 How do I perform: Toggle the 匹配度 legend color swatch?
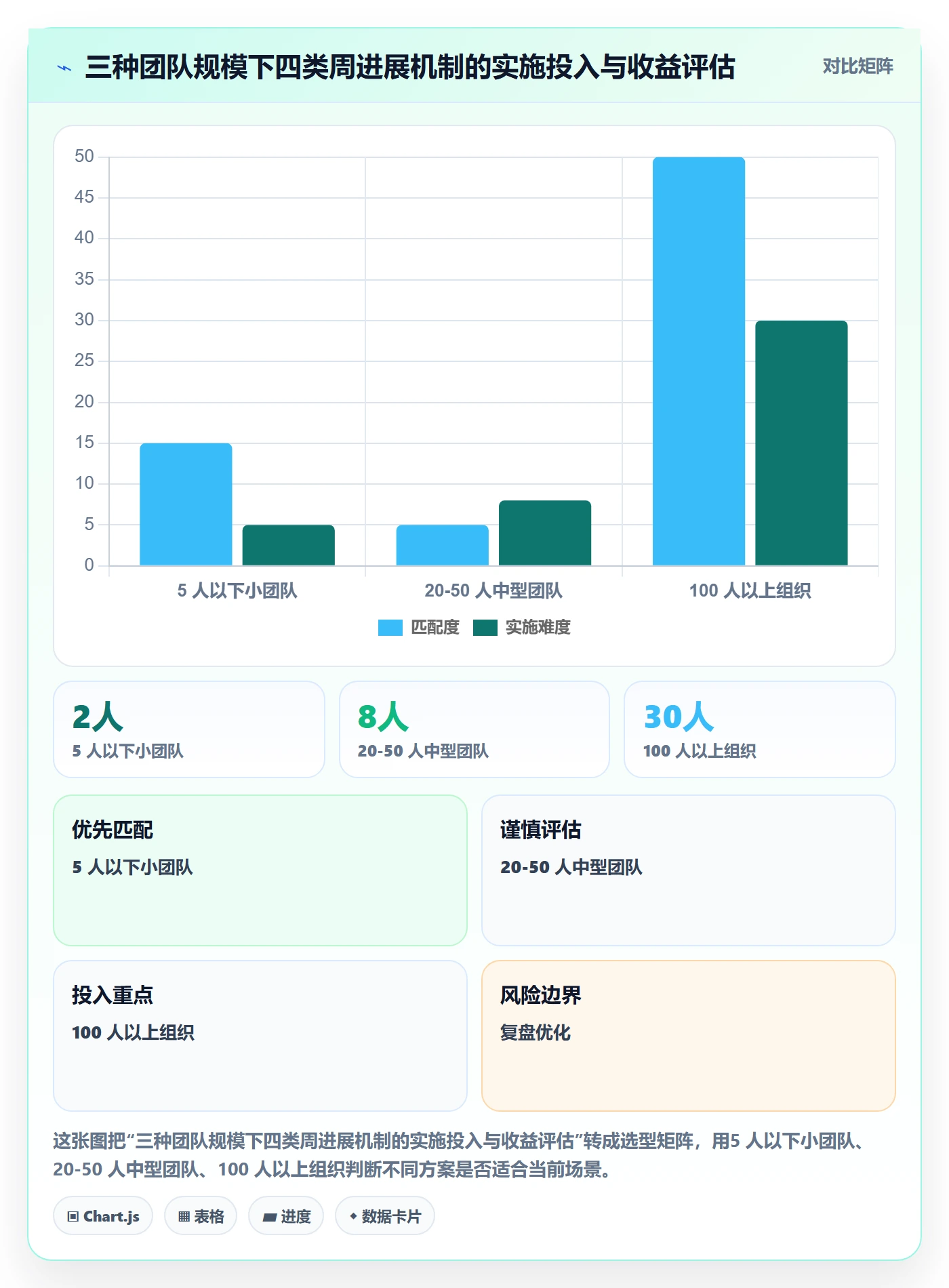[390, 628]
